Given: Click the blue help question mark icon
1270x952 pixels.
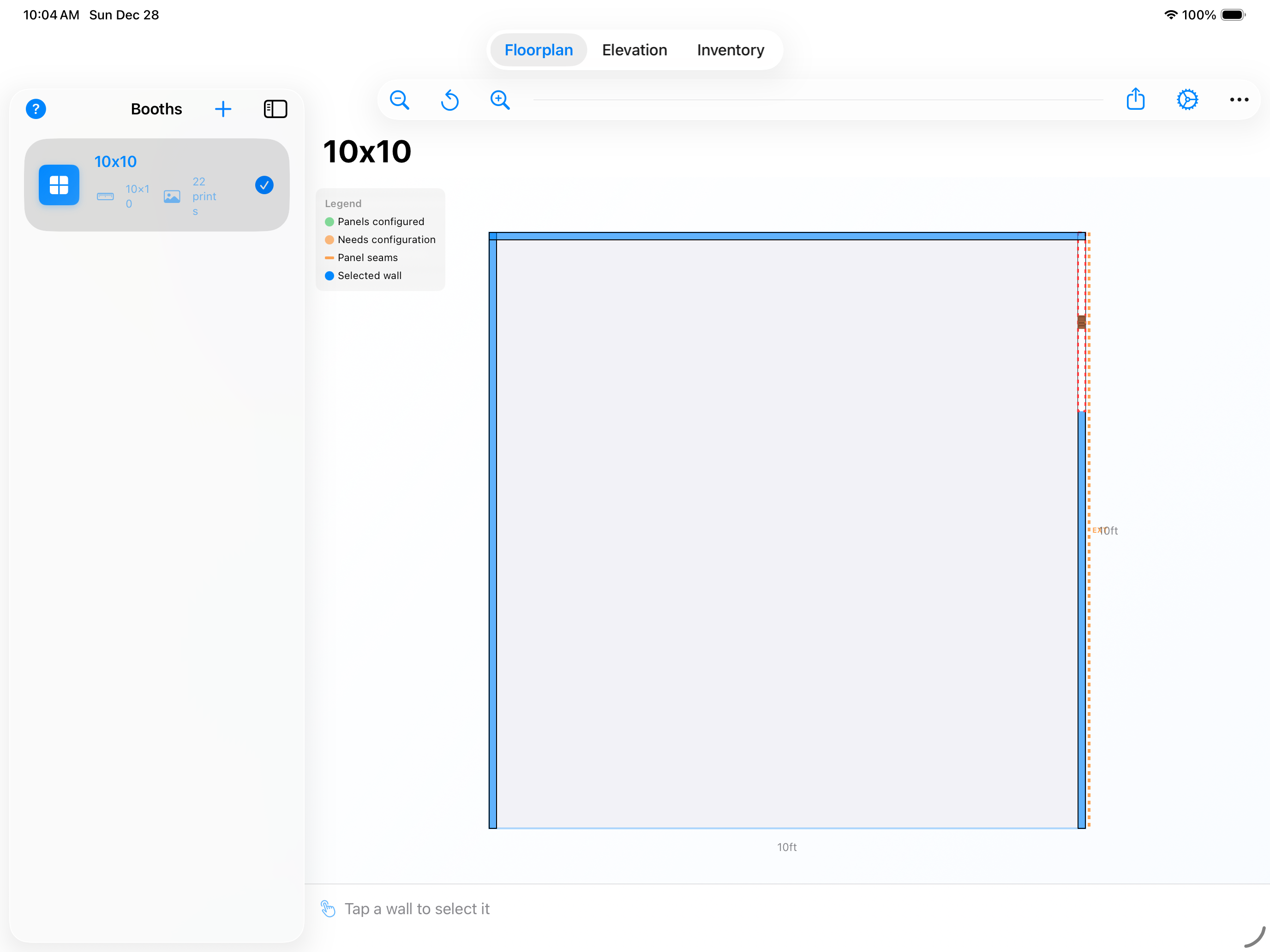Looking at the screenshot, I should [36, 109].
